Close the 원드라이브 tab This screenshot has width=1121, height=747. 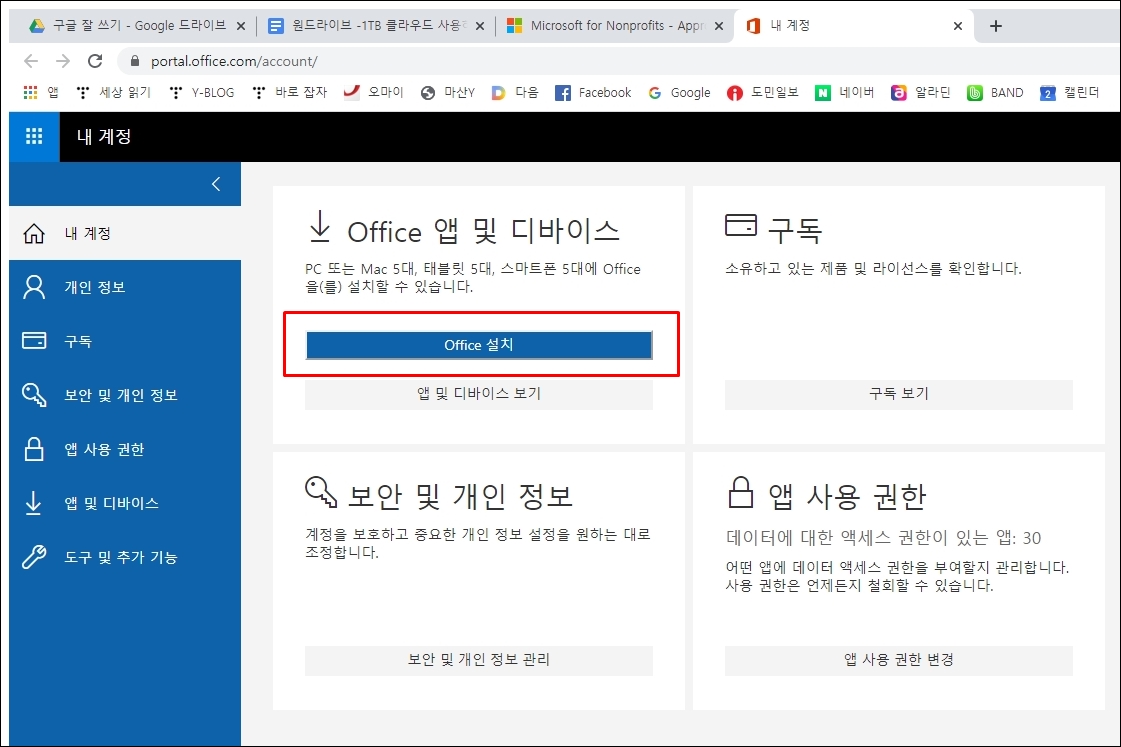480,26
